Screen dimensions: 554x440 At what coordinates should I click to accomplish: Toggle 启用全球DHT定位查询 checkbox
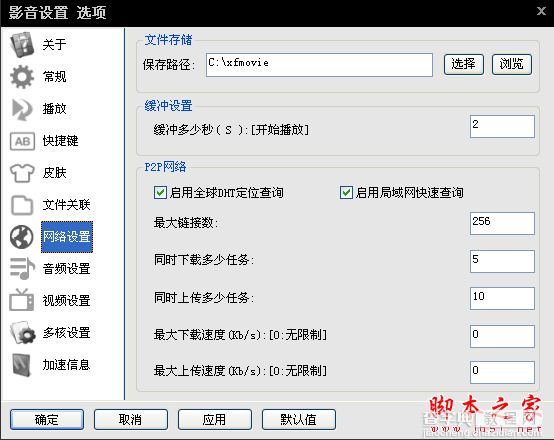click(160, 193)
